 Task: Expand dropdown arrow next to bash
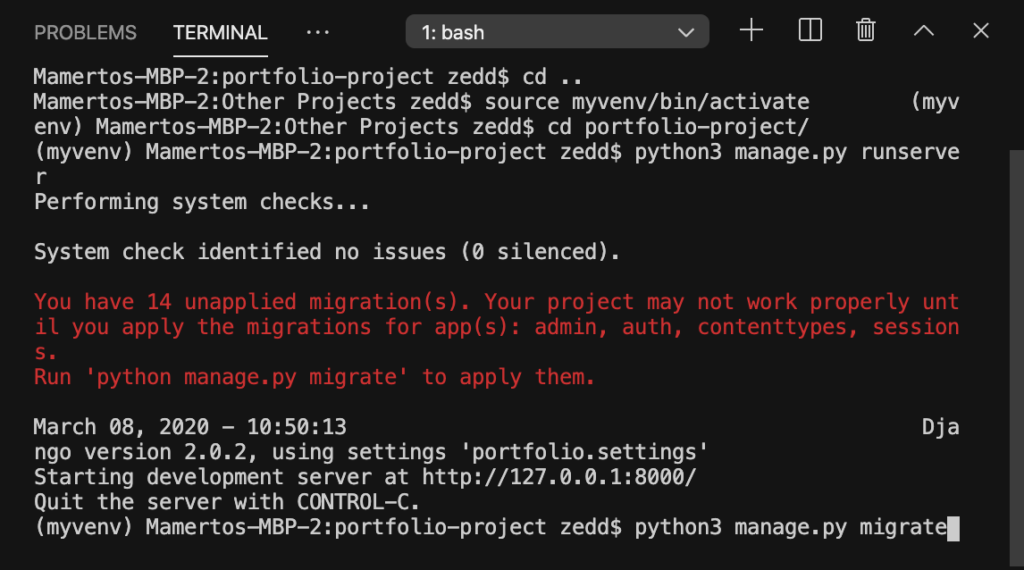pyautogui.click(x=686, y=33)
